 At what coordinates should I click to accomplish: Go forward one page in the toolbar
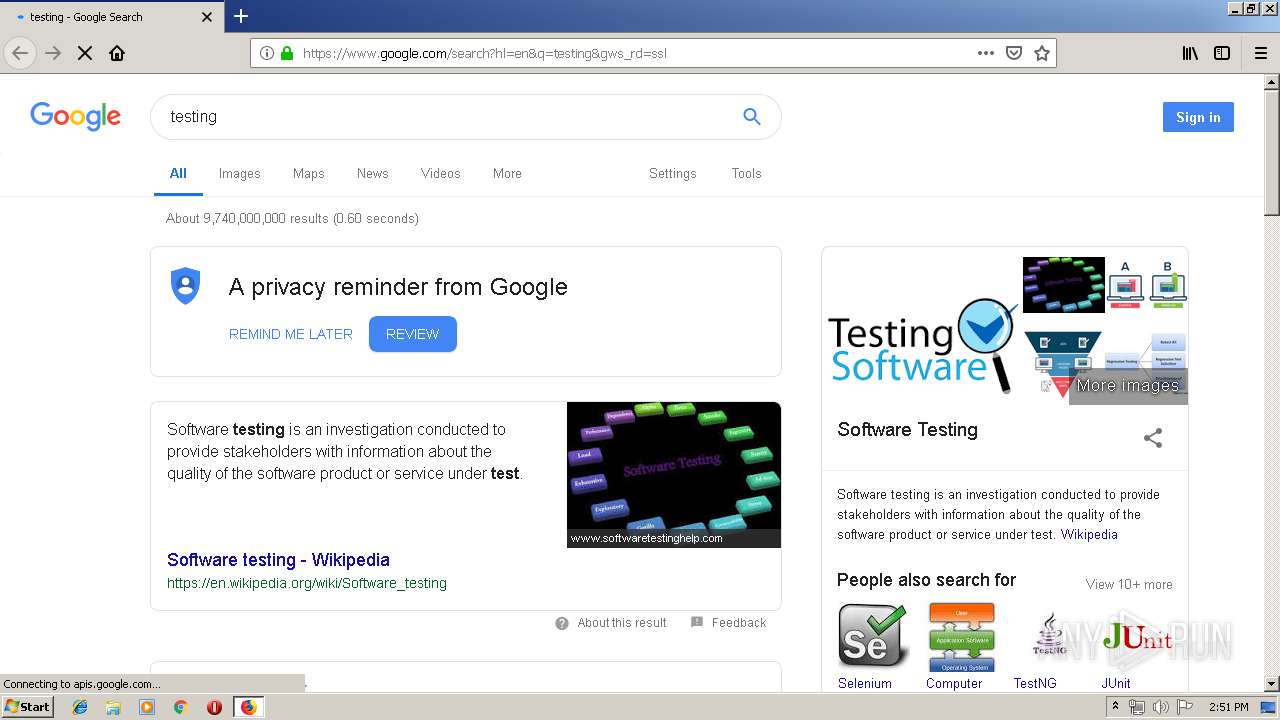coord(53,53)
